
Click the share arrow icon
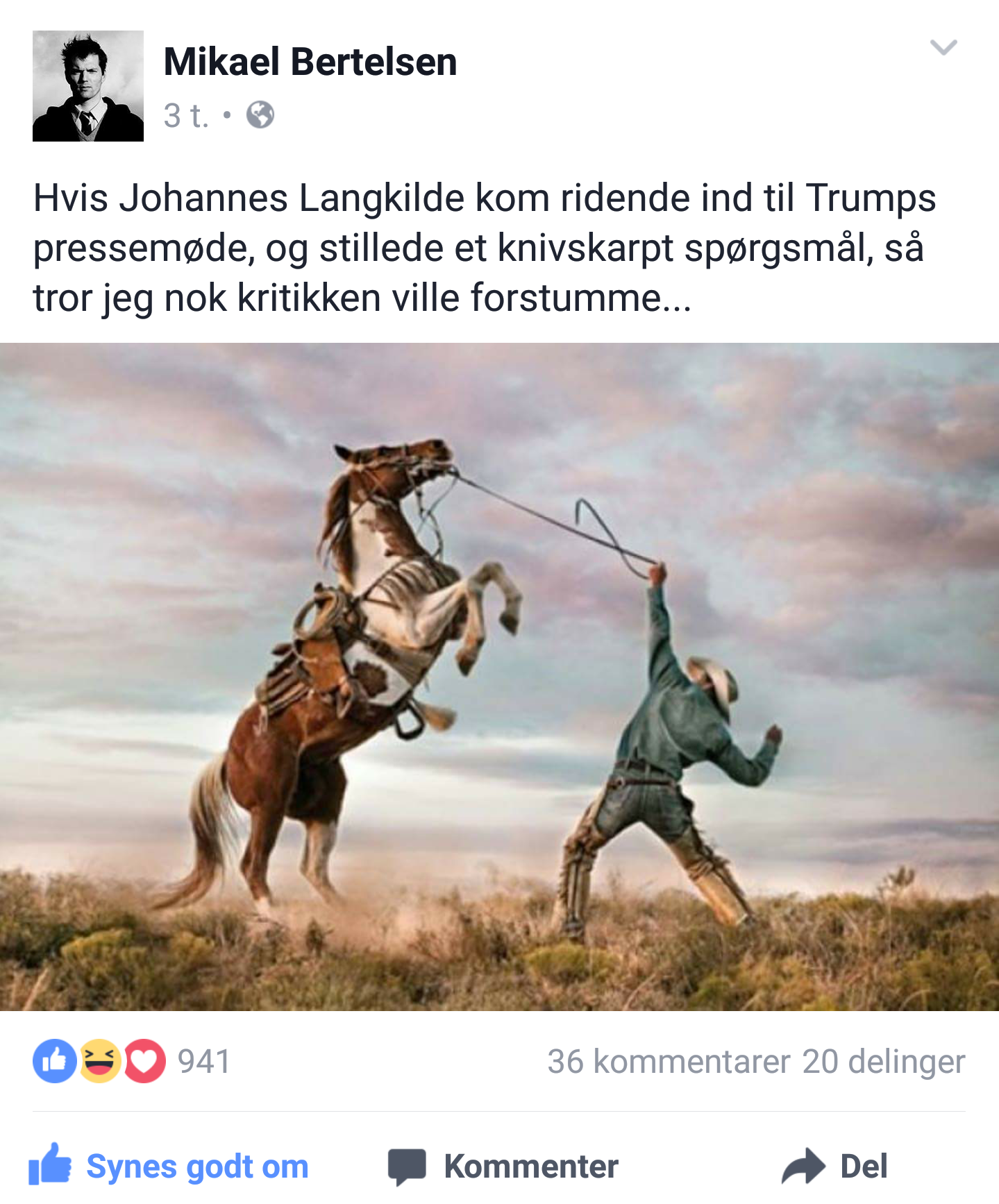pos(803,1166)
